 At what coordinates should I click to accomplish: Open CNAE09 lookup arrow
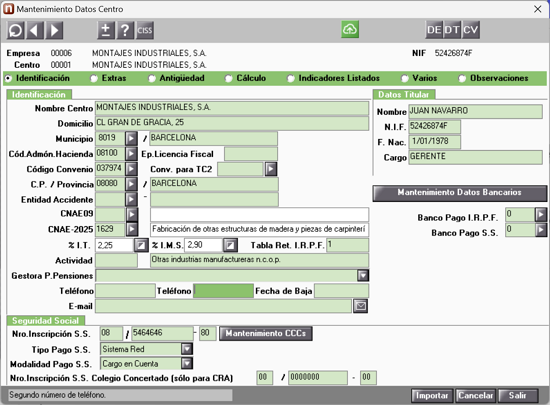click(132, 214)
